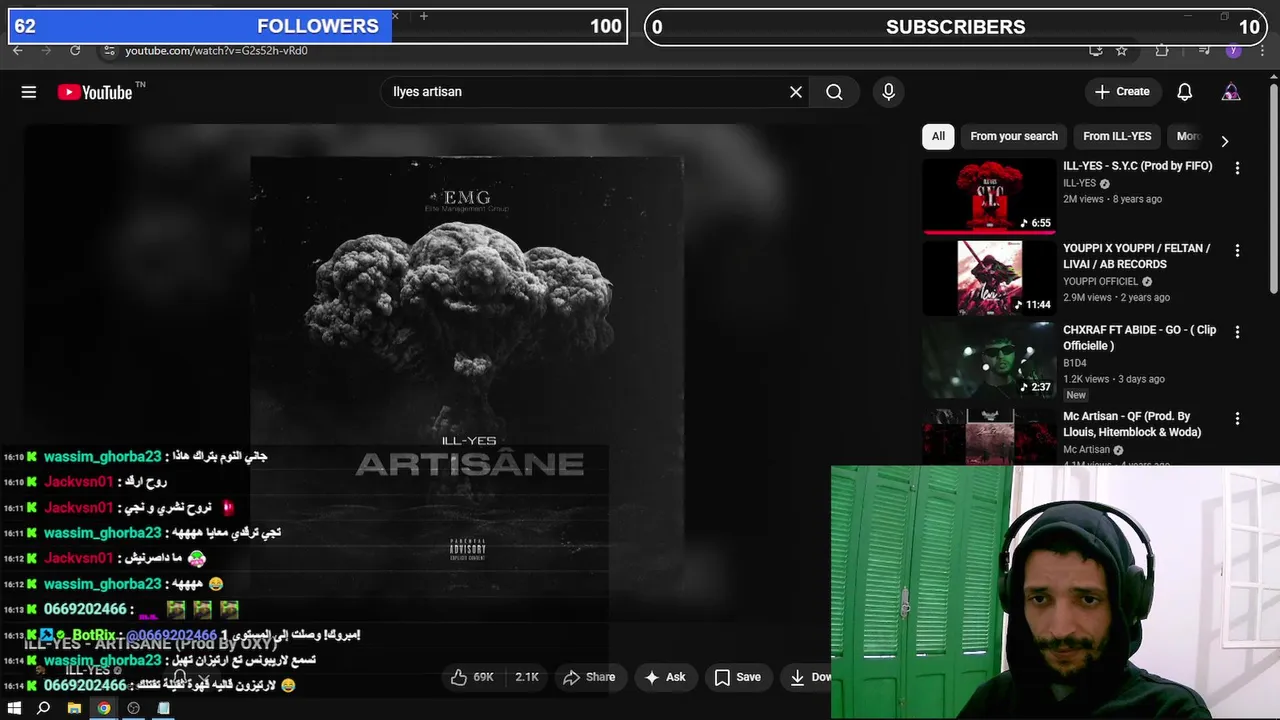Click the Ask button
Screen dimensions: 1280x720
tap(665, 677)
